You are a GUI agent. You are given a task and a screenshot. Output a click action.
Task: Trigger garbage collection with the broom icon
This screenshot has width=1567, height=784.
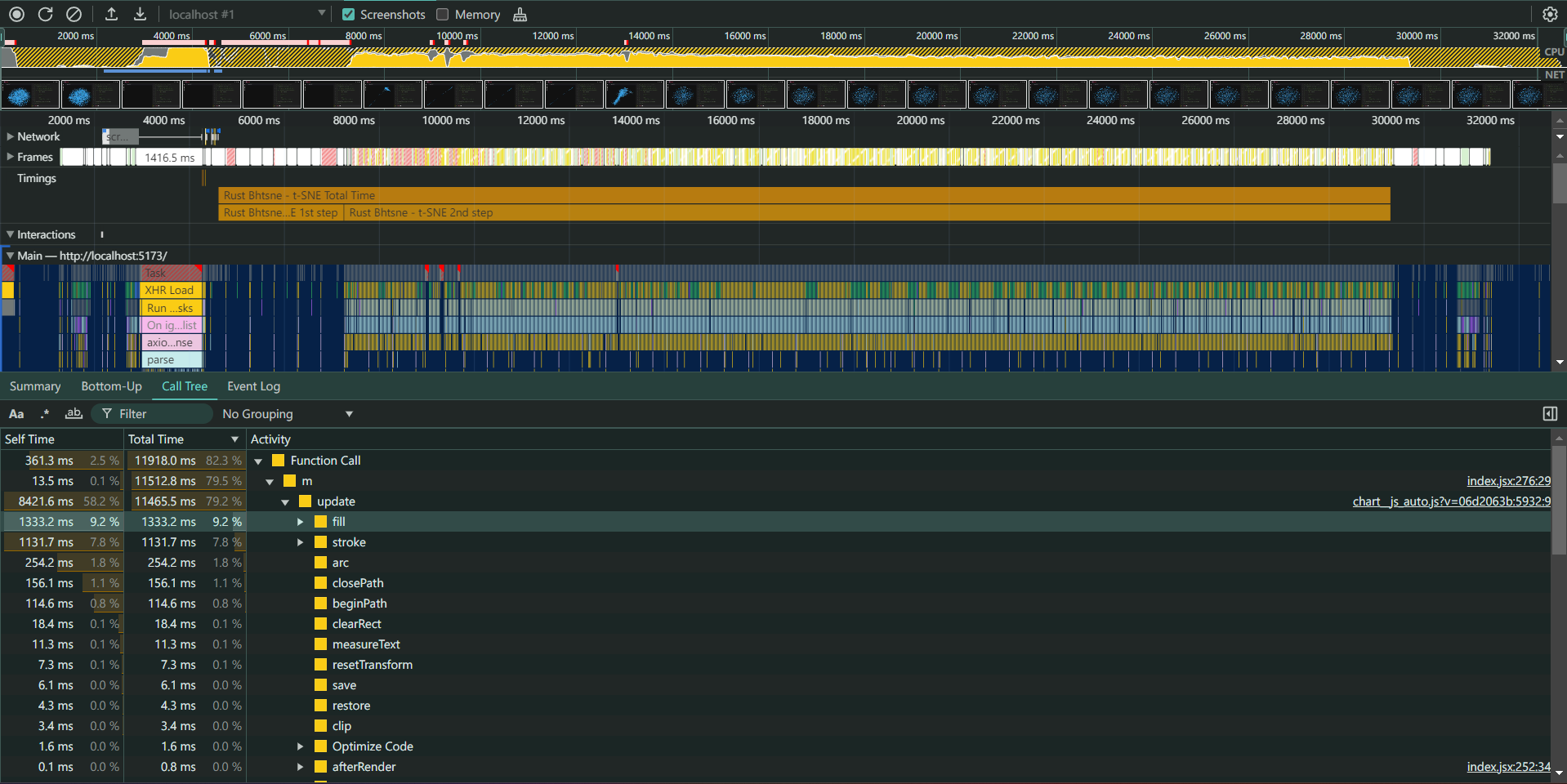pyautogui.click(x=520, y=14)
